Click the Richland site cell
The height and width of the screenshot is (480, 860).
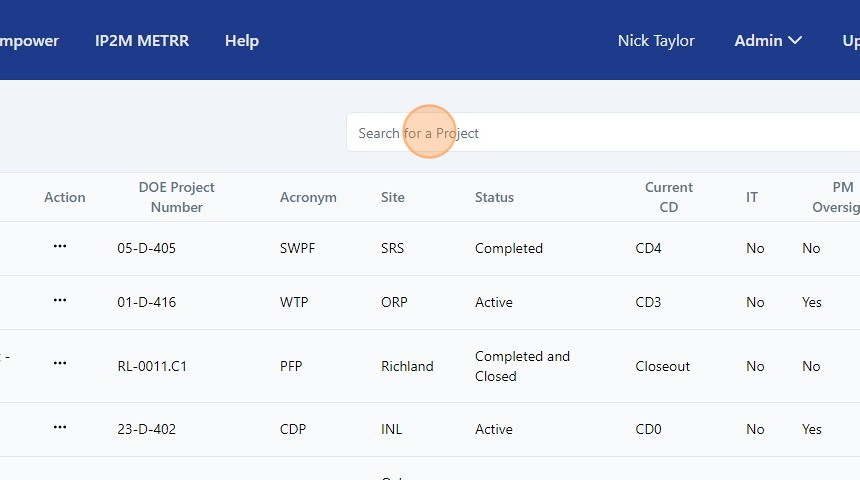coord(407,366)
